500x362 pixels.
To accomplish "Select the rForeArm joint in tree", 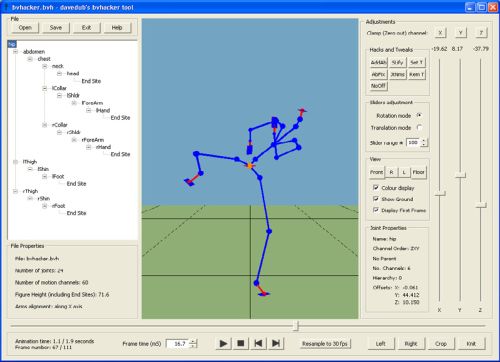I will [93, 140].
